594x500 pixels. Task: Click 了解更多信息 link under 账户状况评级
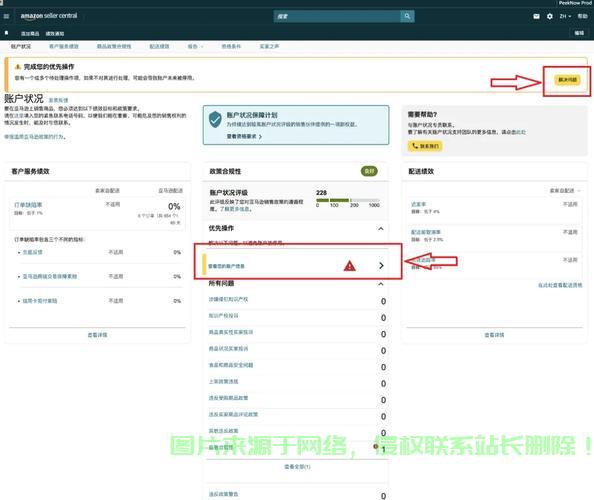click(x=234, y=209)
